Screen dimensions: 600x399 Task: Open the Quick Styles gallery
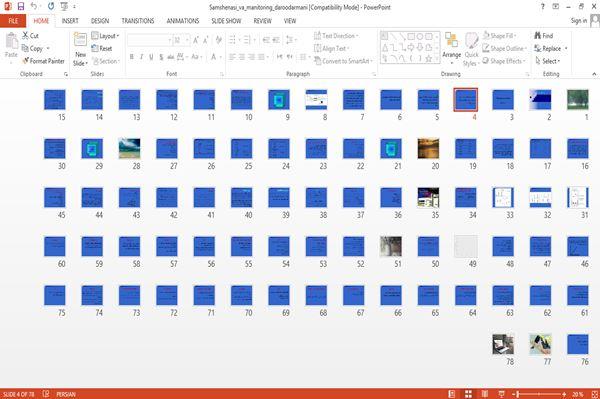(x=471, y=50)
